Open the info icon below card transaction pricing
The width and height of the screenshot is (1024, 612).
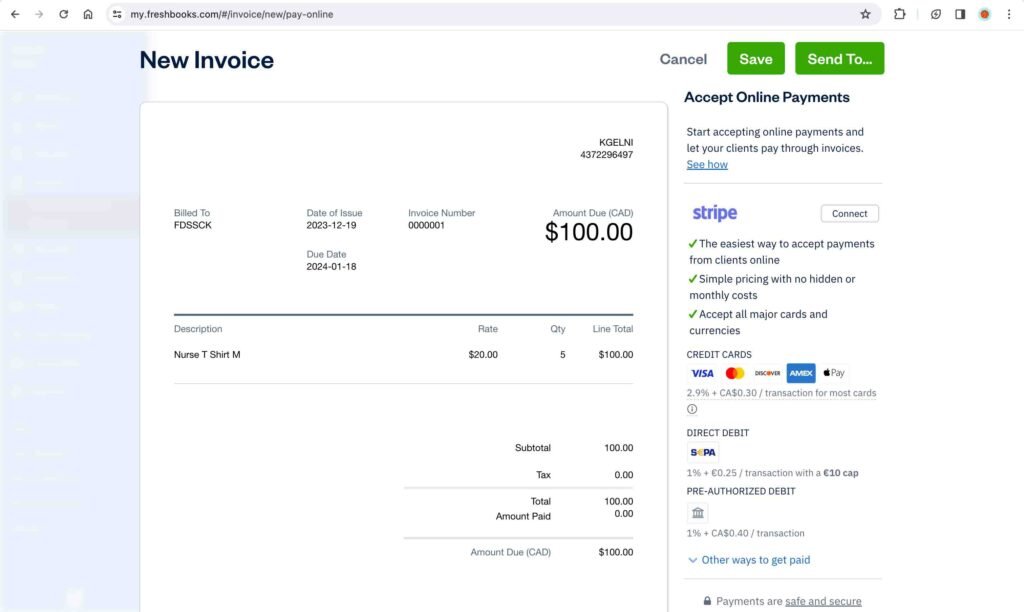coord(691,408)
